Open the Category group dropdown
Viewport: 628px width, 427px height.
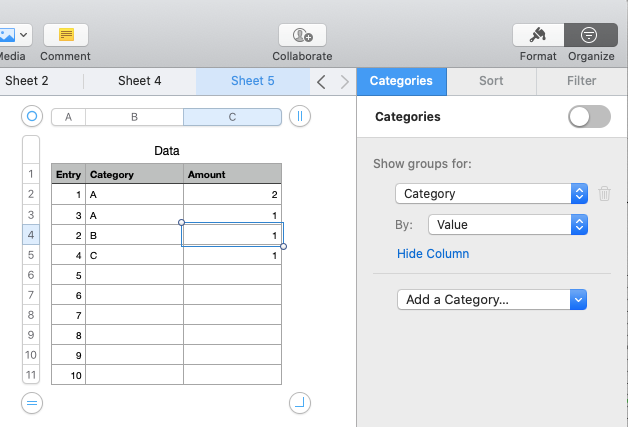pos(490,194)
